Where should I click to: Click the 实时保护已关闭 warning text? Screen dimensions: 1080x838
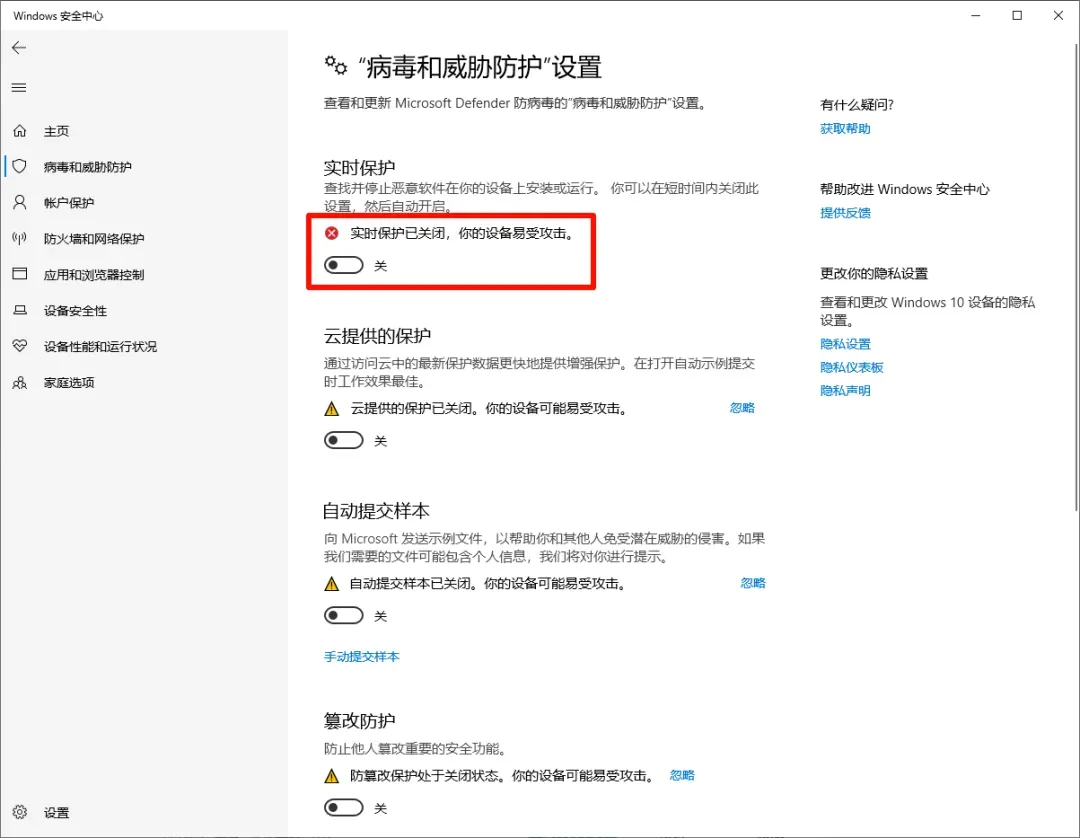[x=462, y=233]
